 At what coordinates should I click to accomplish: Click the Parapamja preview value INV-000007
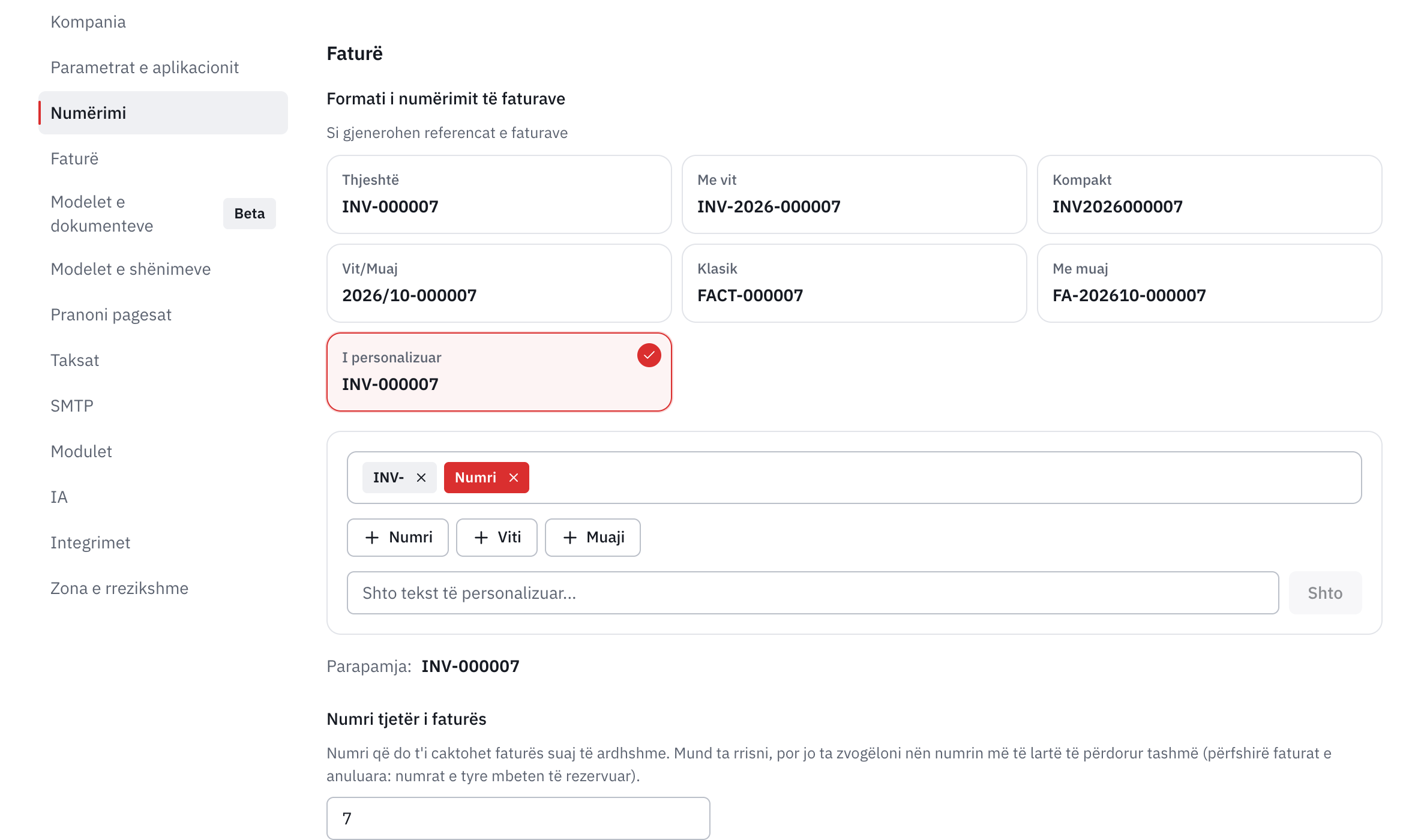tap(470, 666)
